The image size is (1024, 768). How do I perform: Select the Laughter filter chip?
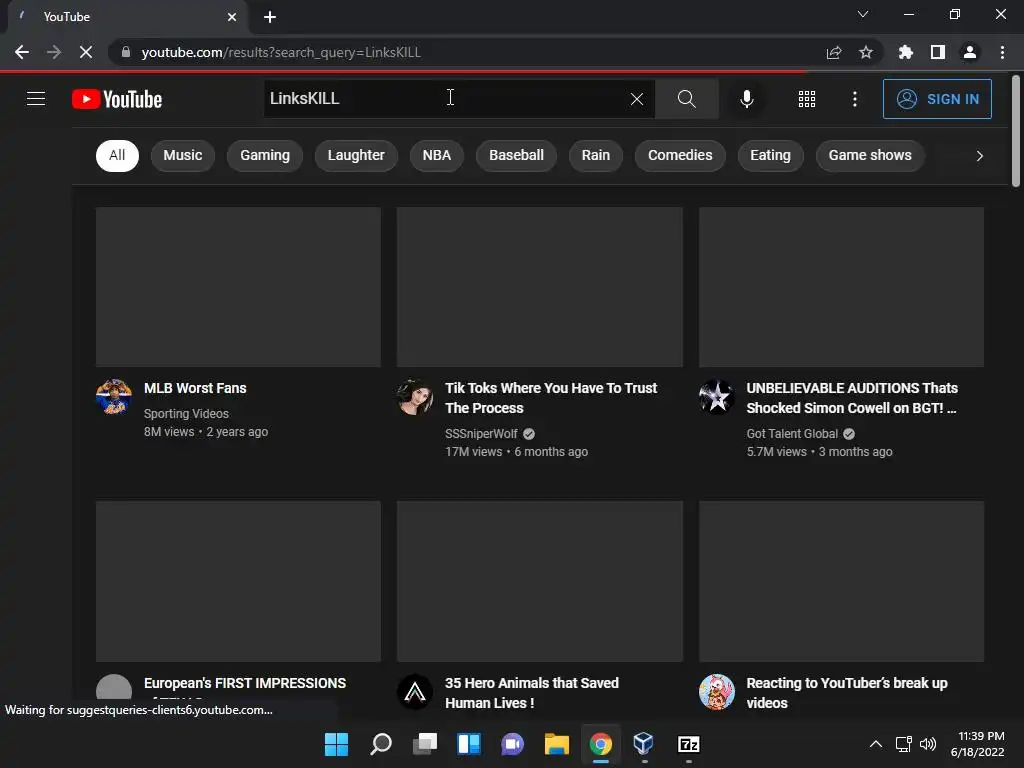[x=356, y=155]
